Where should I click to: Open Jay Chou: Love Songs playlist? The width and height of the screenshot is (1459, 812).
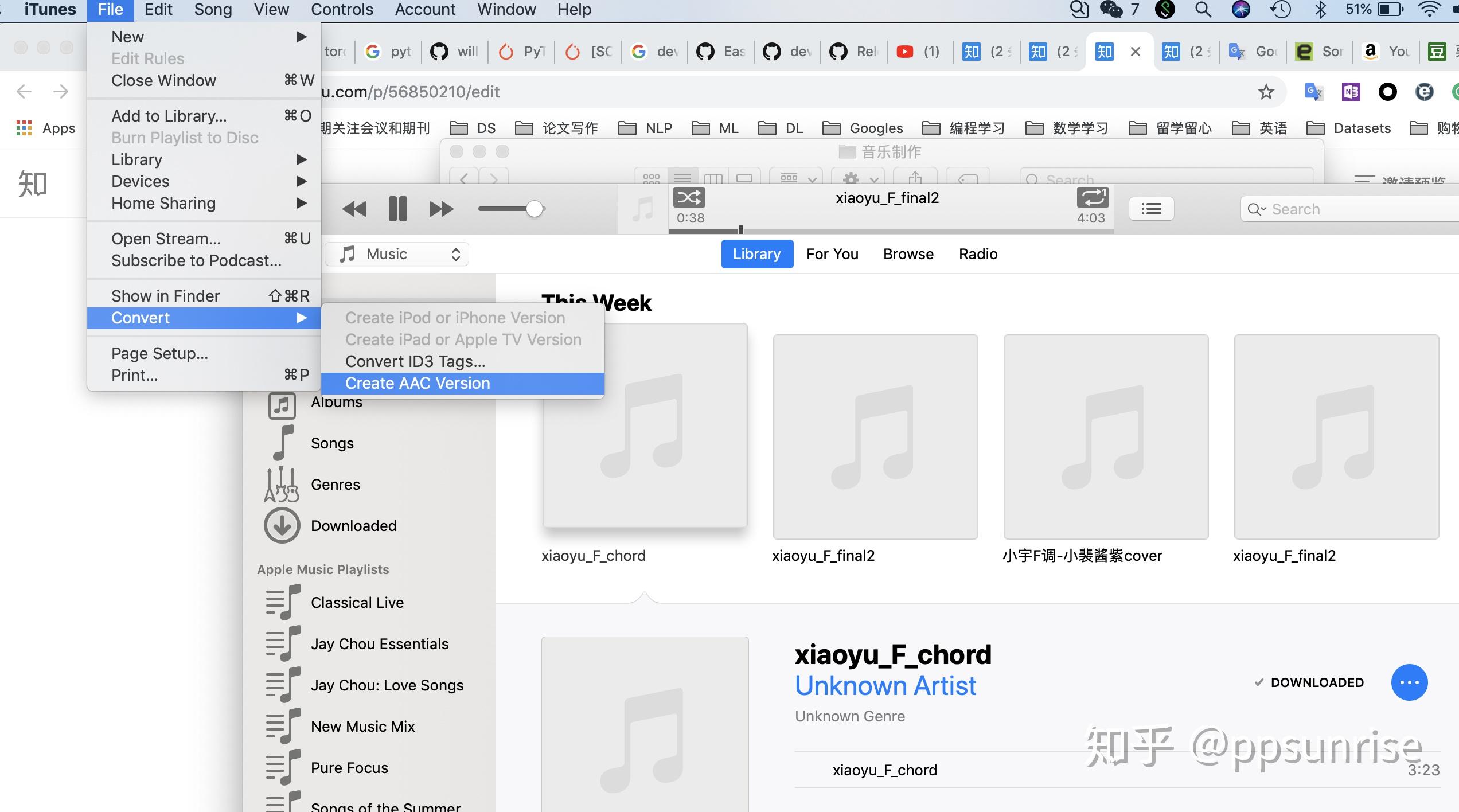pos(387,685)
